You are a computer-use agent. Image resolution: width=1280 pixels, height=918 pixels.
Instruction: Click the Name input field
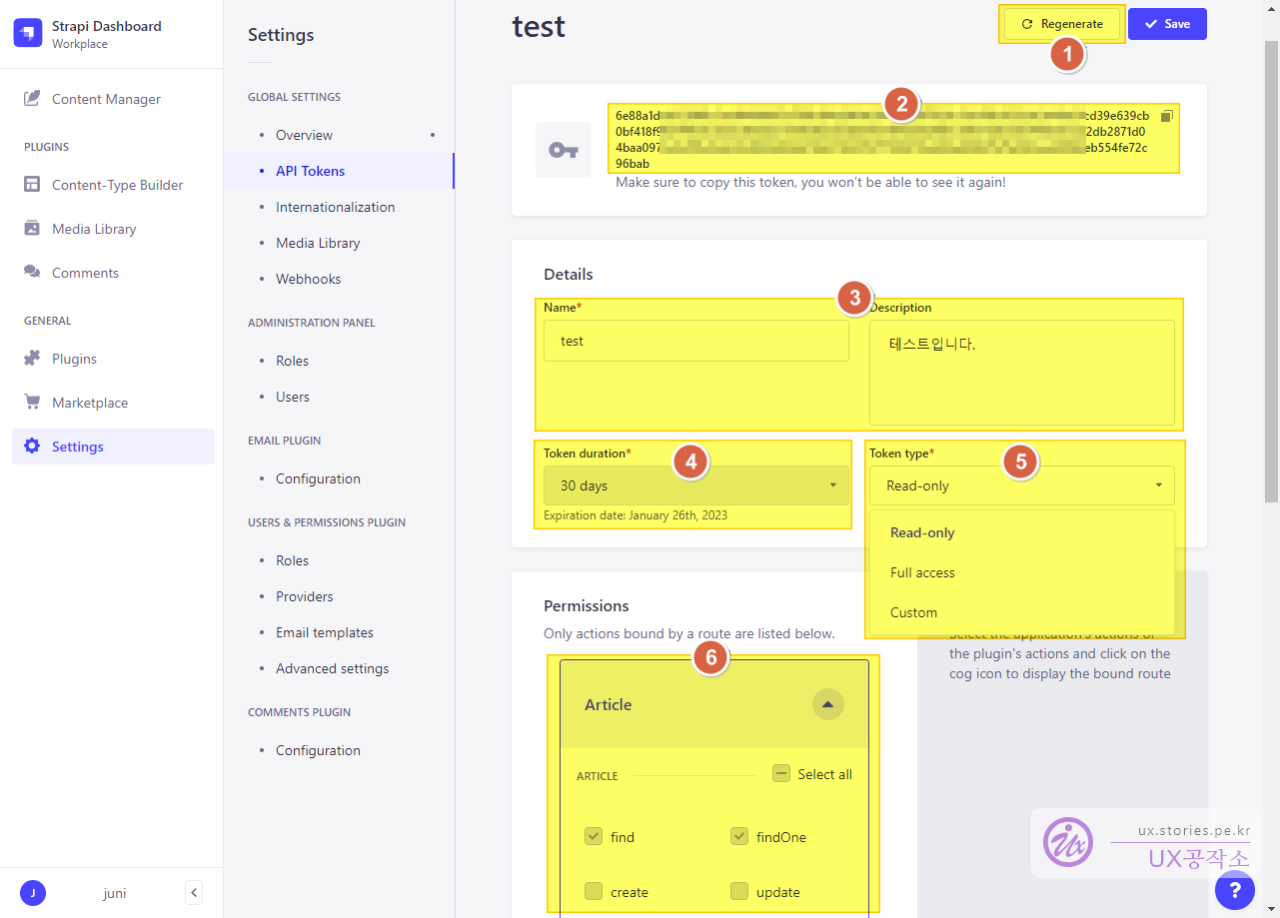coord(696,341)
